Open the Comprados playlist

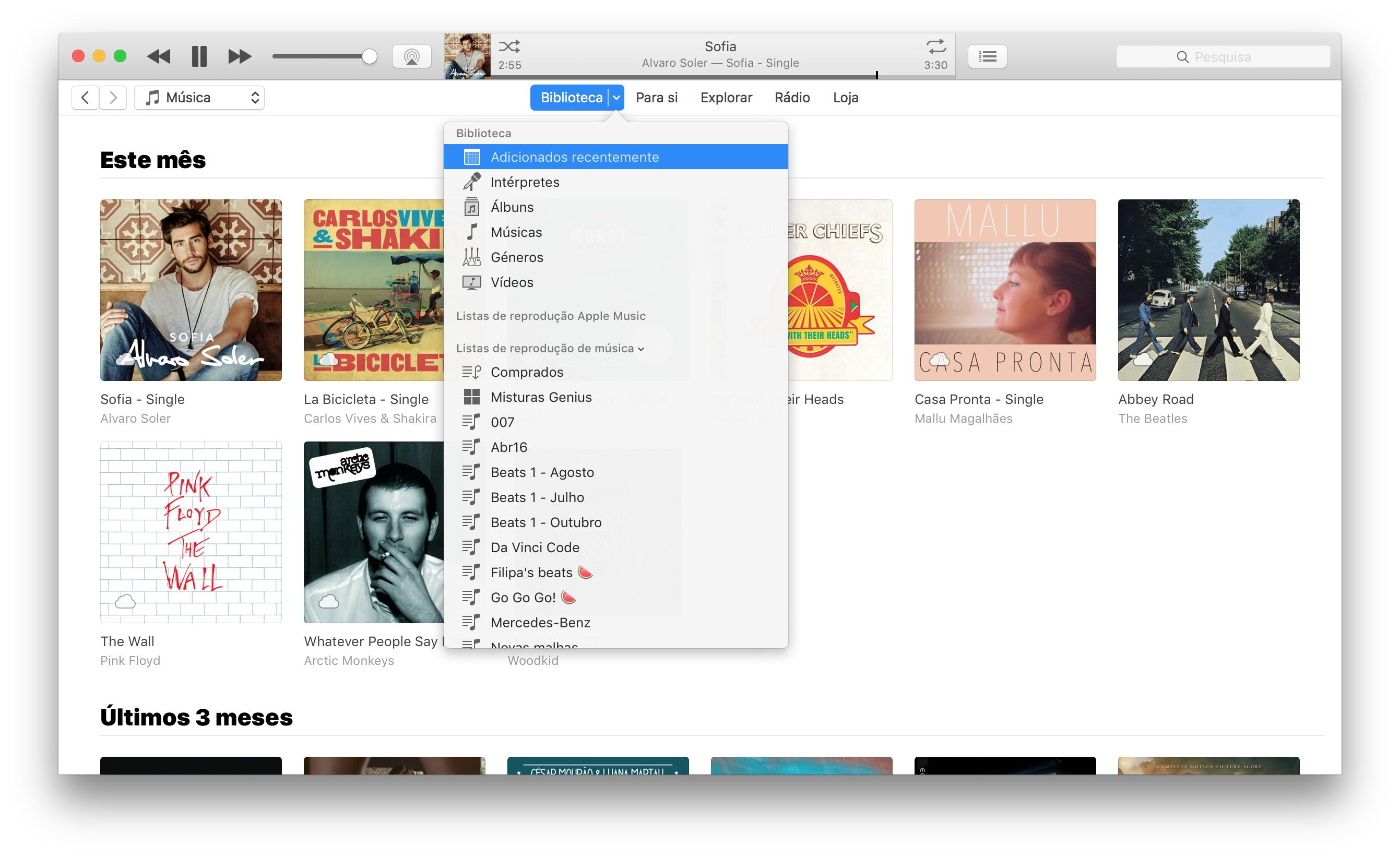click(526, 372)
